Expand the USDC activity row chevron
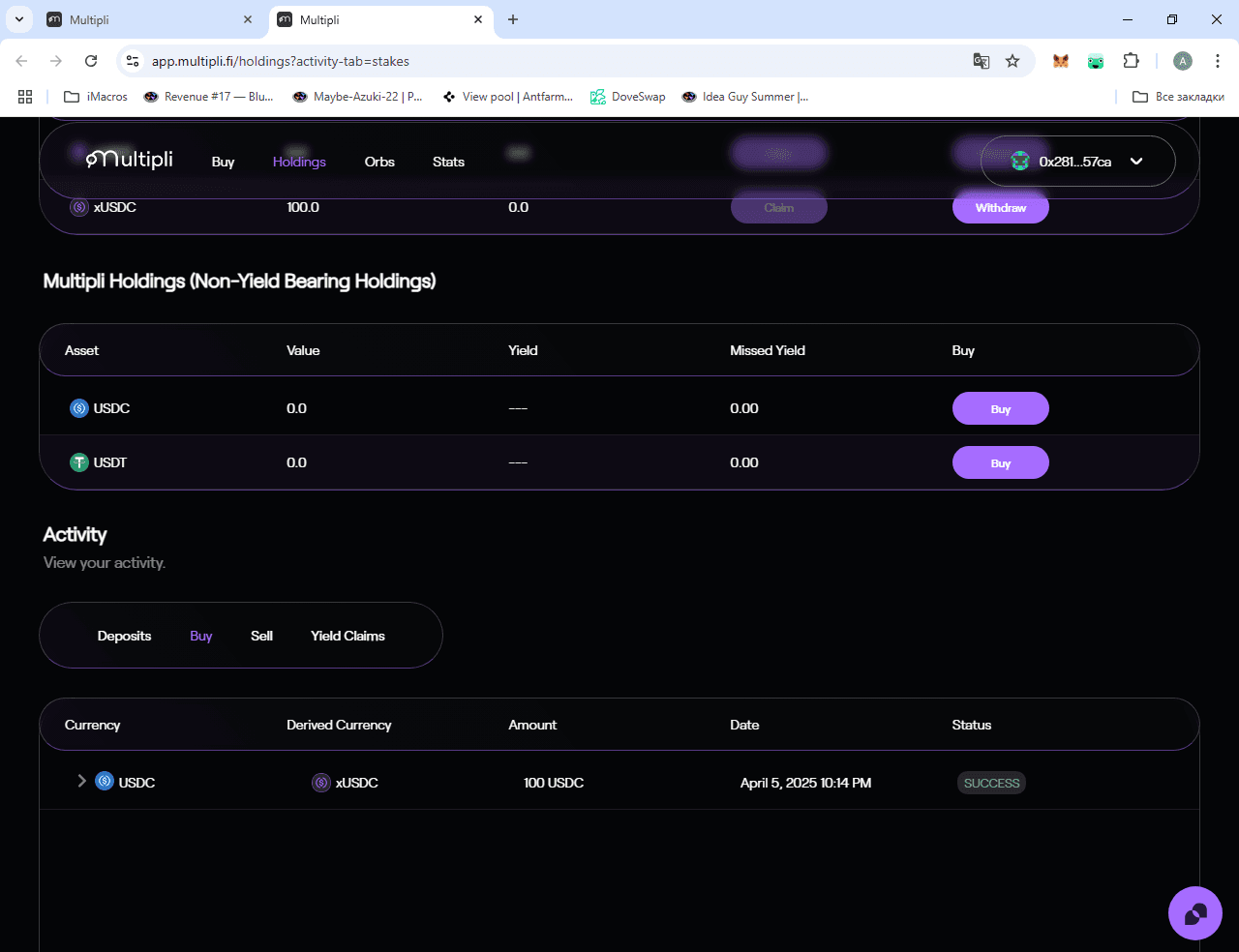 click(81, 781)
